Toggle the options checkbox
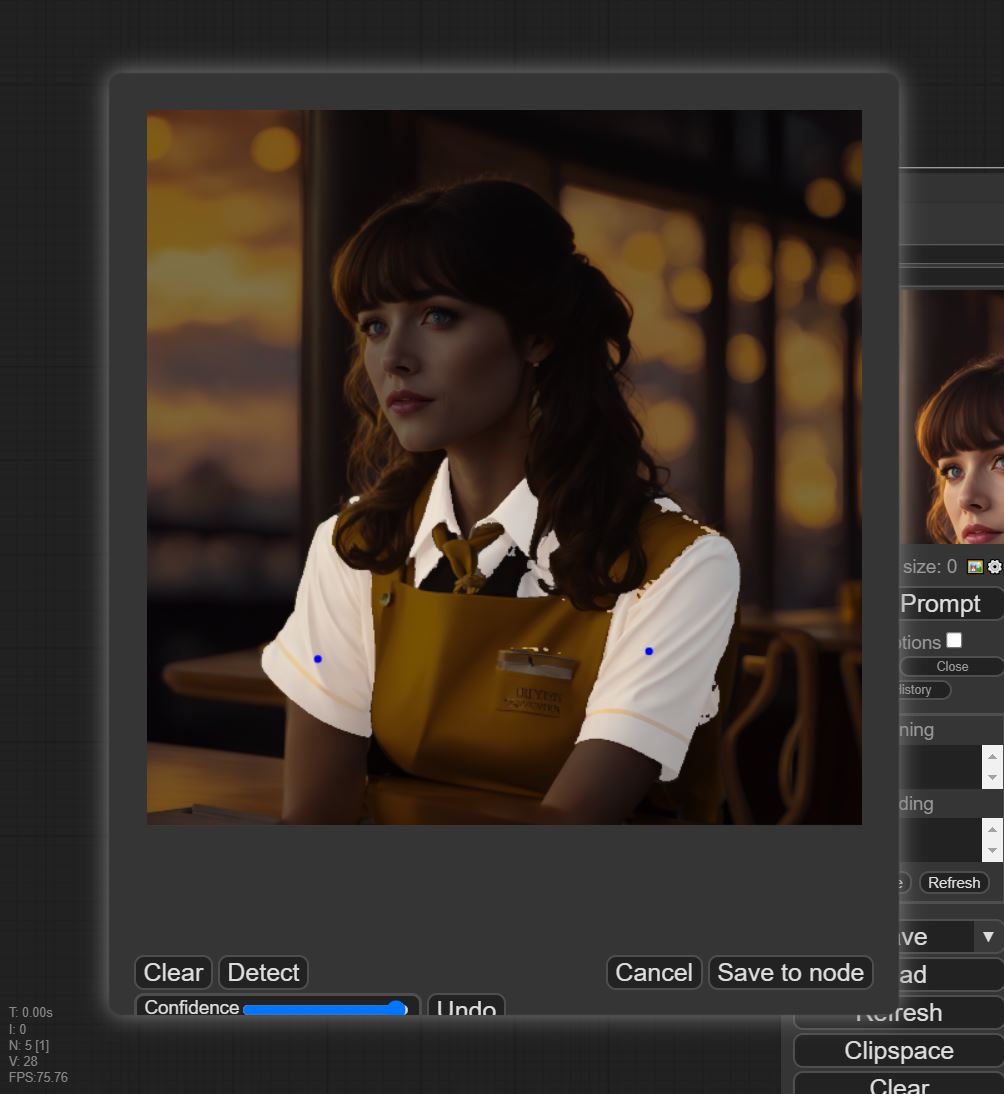This screenshot has height=1094, width=1004. point(954,640)
